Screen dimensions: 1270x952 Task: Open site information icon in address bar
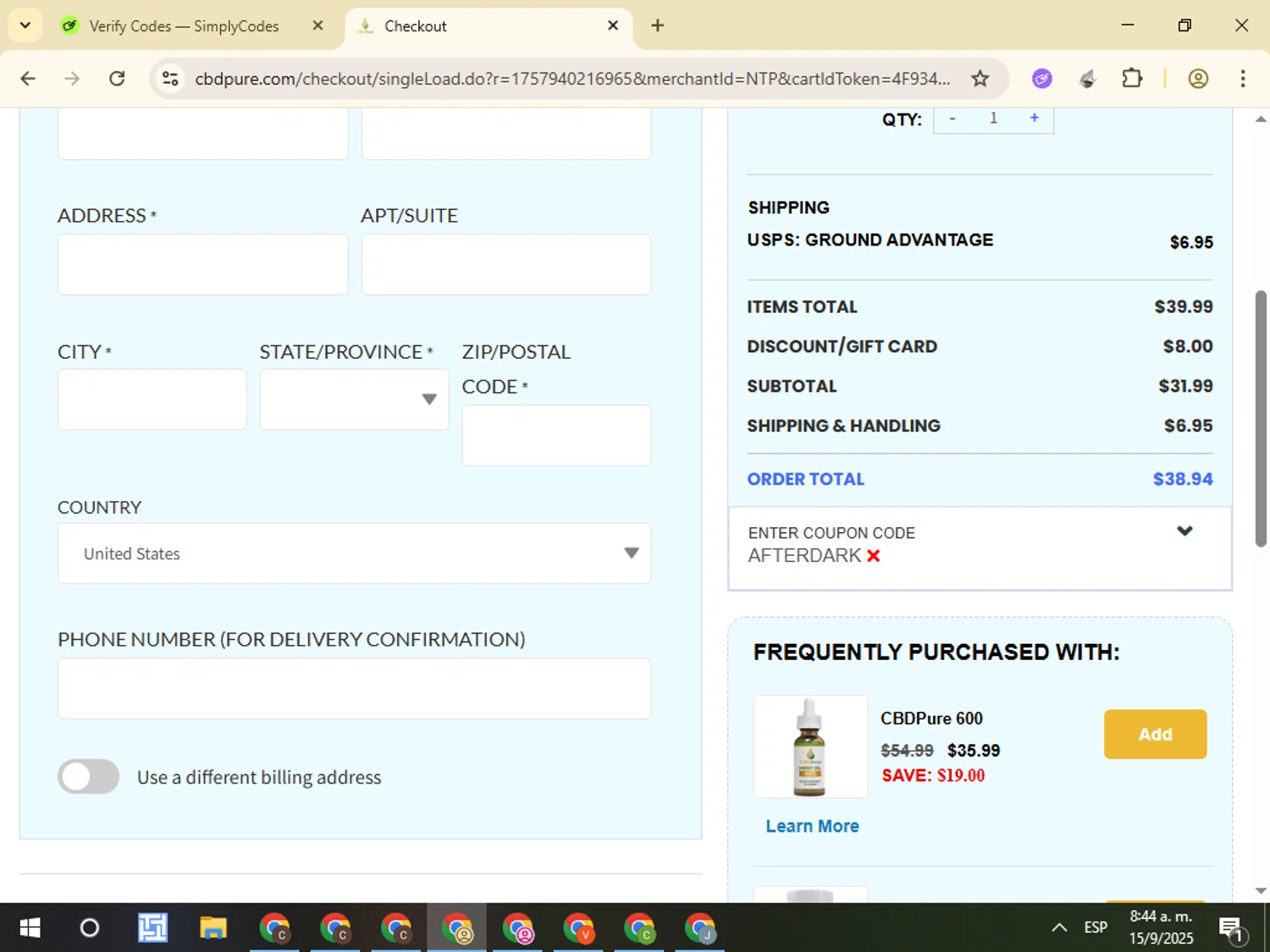click(170, 79)
